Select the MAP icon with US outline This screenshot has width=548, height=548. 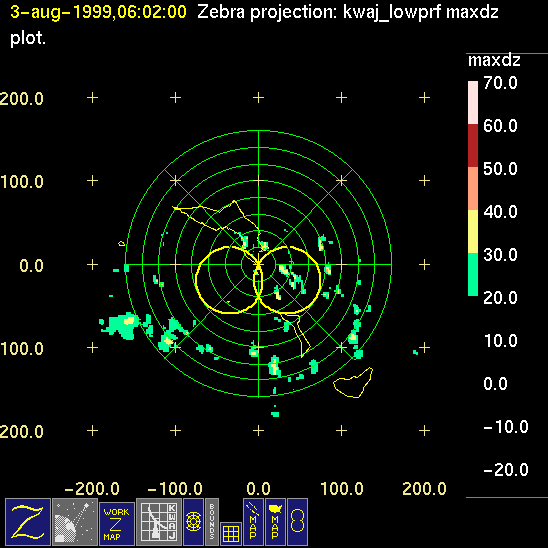pyautogui.click(x=275, y=522)
